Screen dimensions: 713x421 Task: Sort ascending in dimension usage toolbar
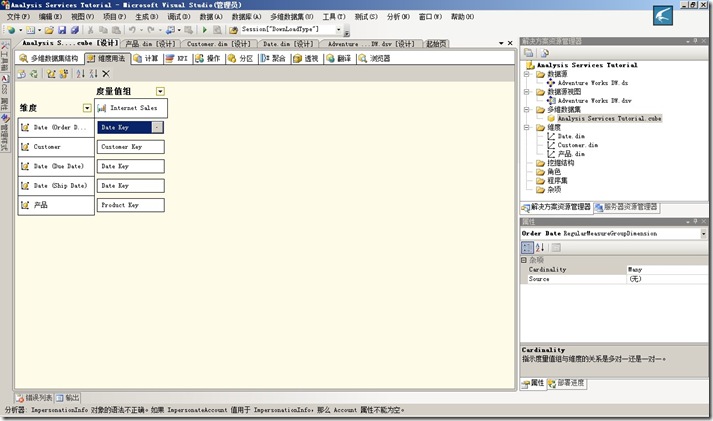click(80, 74)
